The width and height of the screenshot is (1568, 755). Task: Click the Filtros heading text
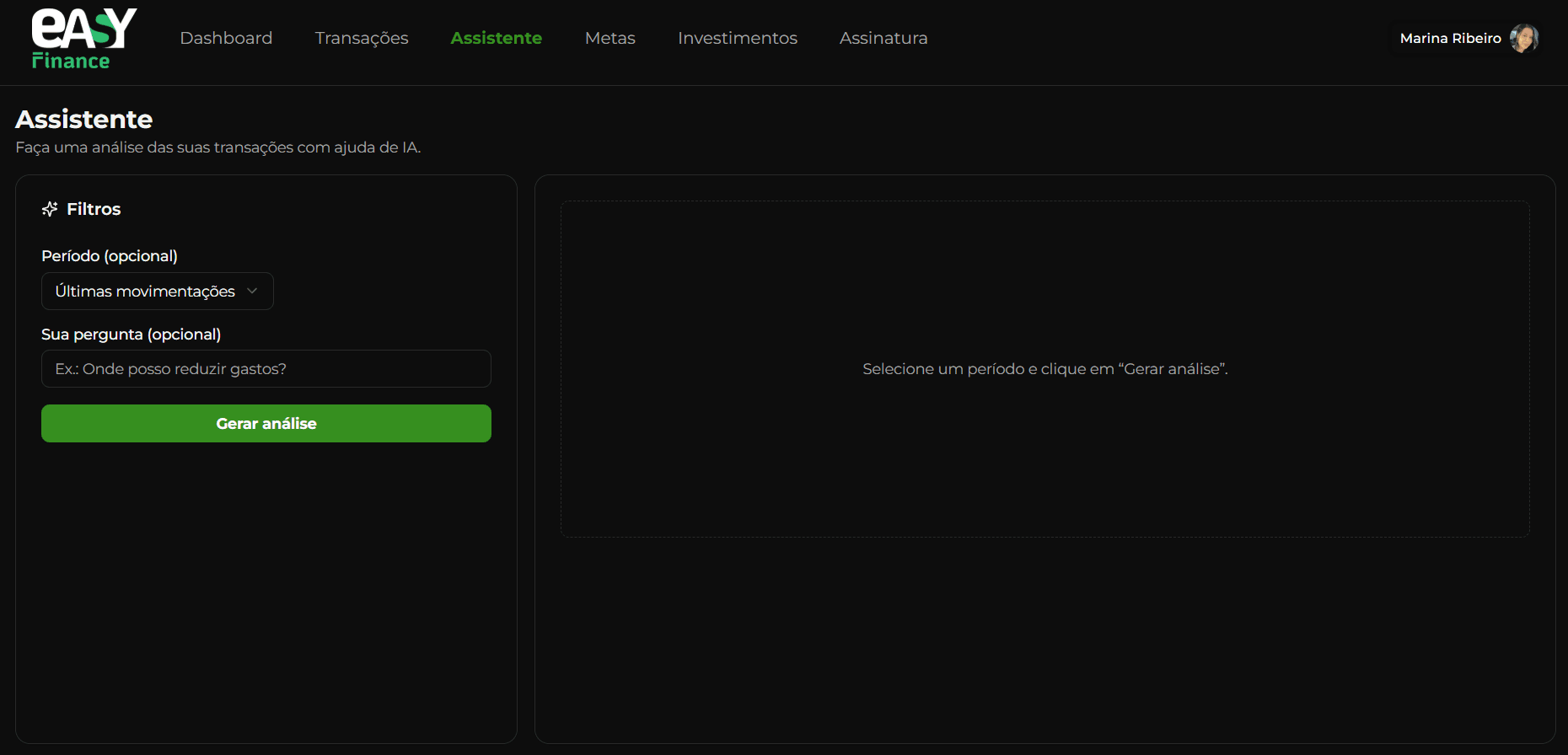pyautogui.click(x=94, y=209)
